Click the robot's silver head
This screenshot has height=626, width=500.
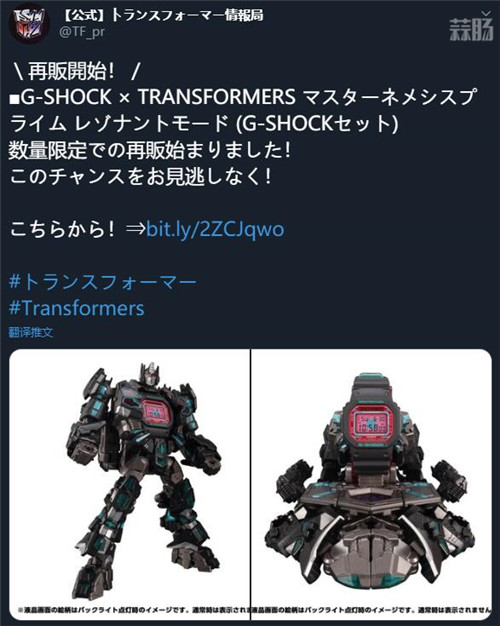(x=149, y=373)
